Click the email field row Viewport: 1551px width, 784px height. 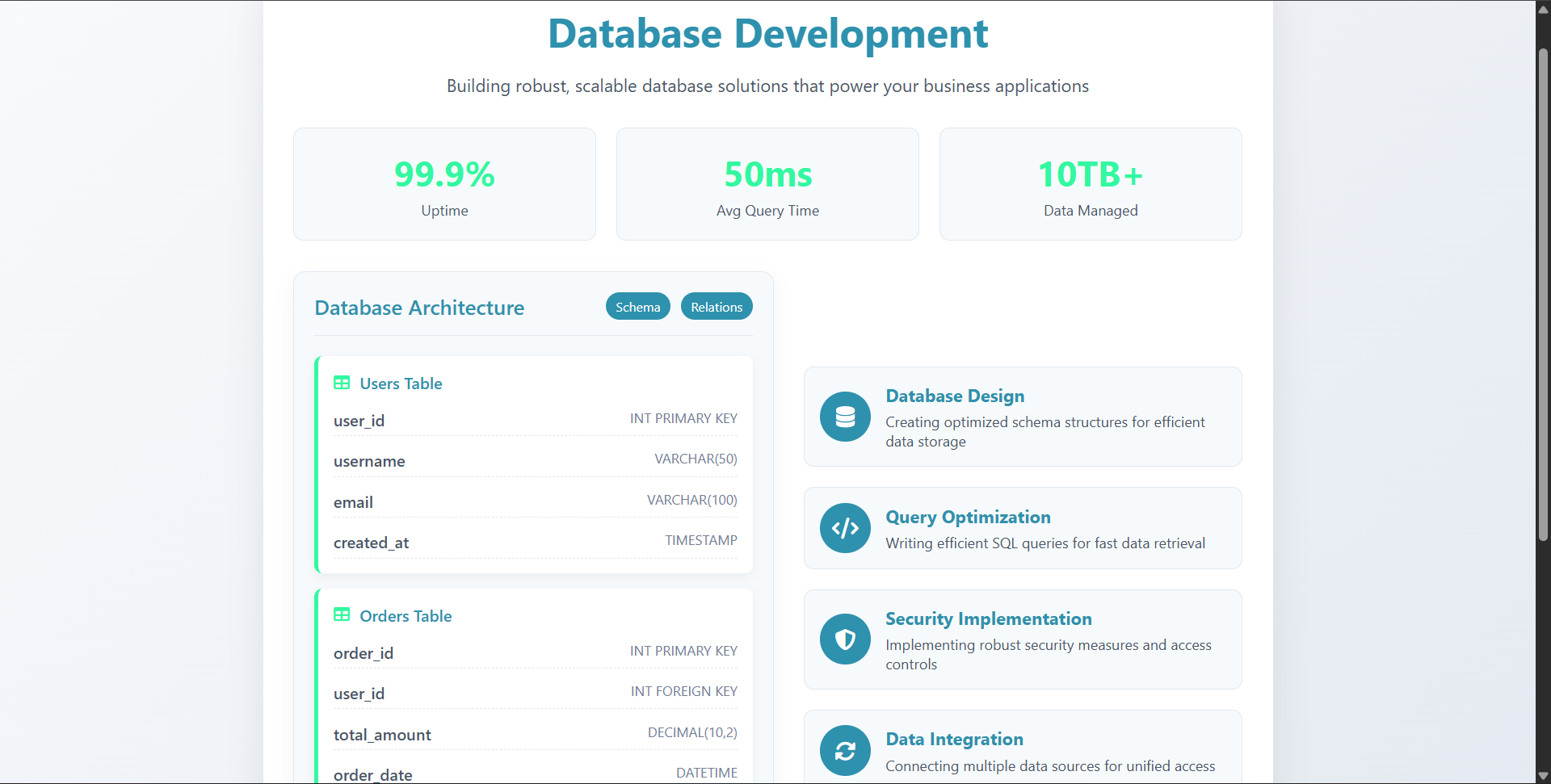535,501
